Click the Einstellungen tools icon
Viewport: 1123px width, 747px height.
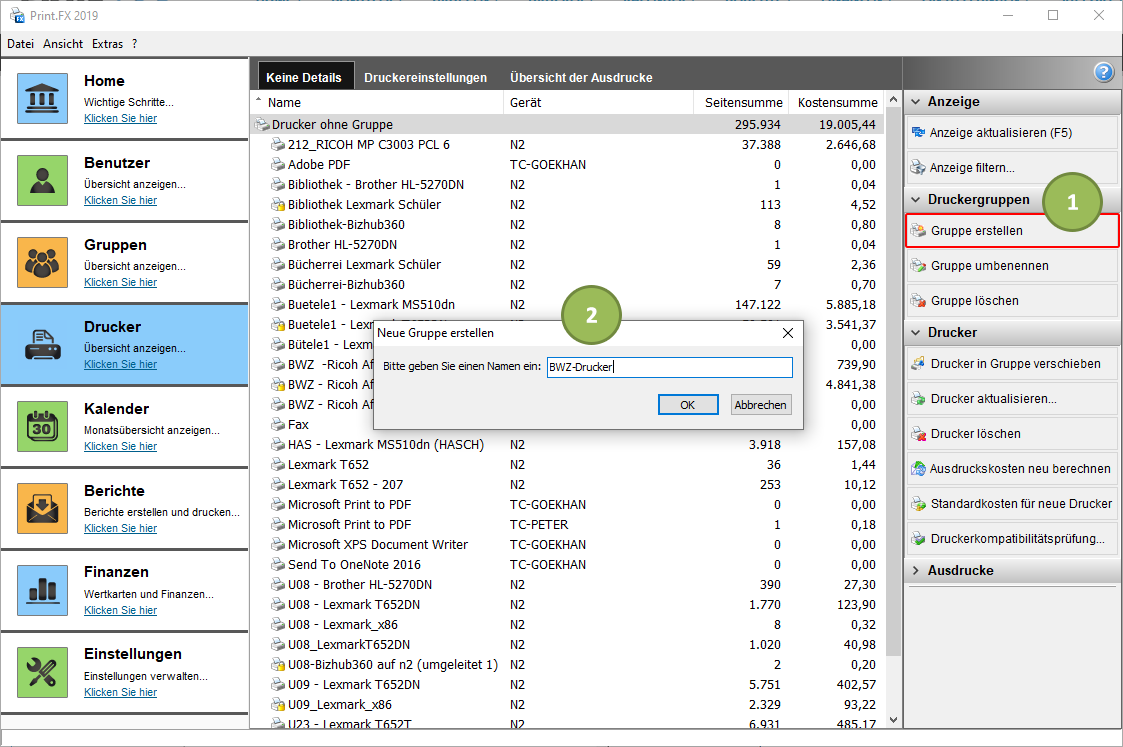42,673
